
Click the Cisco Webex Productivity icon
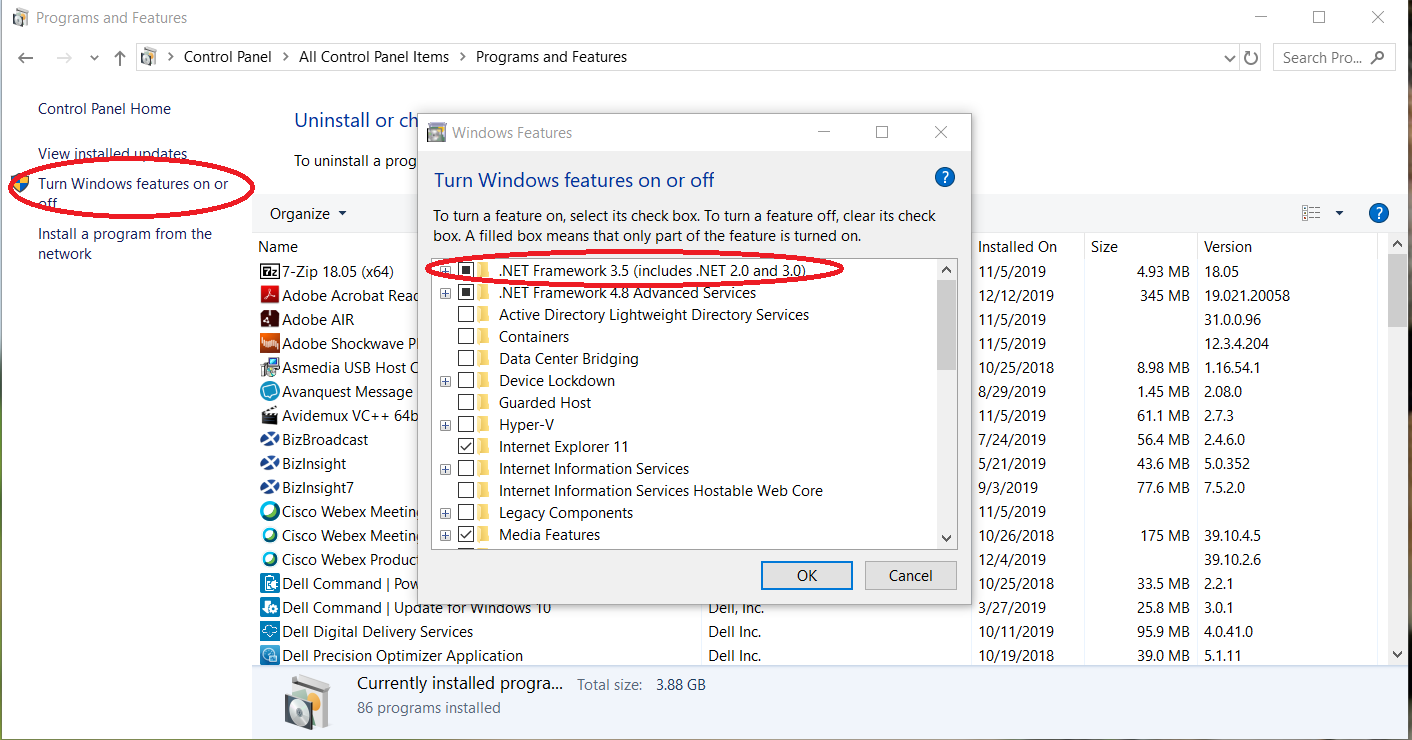269,559
